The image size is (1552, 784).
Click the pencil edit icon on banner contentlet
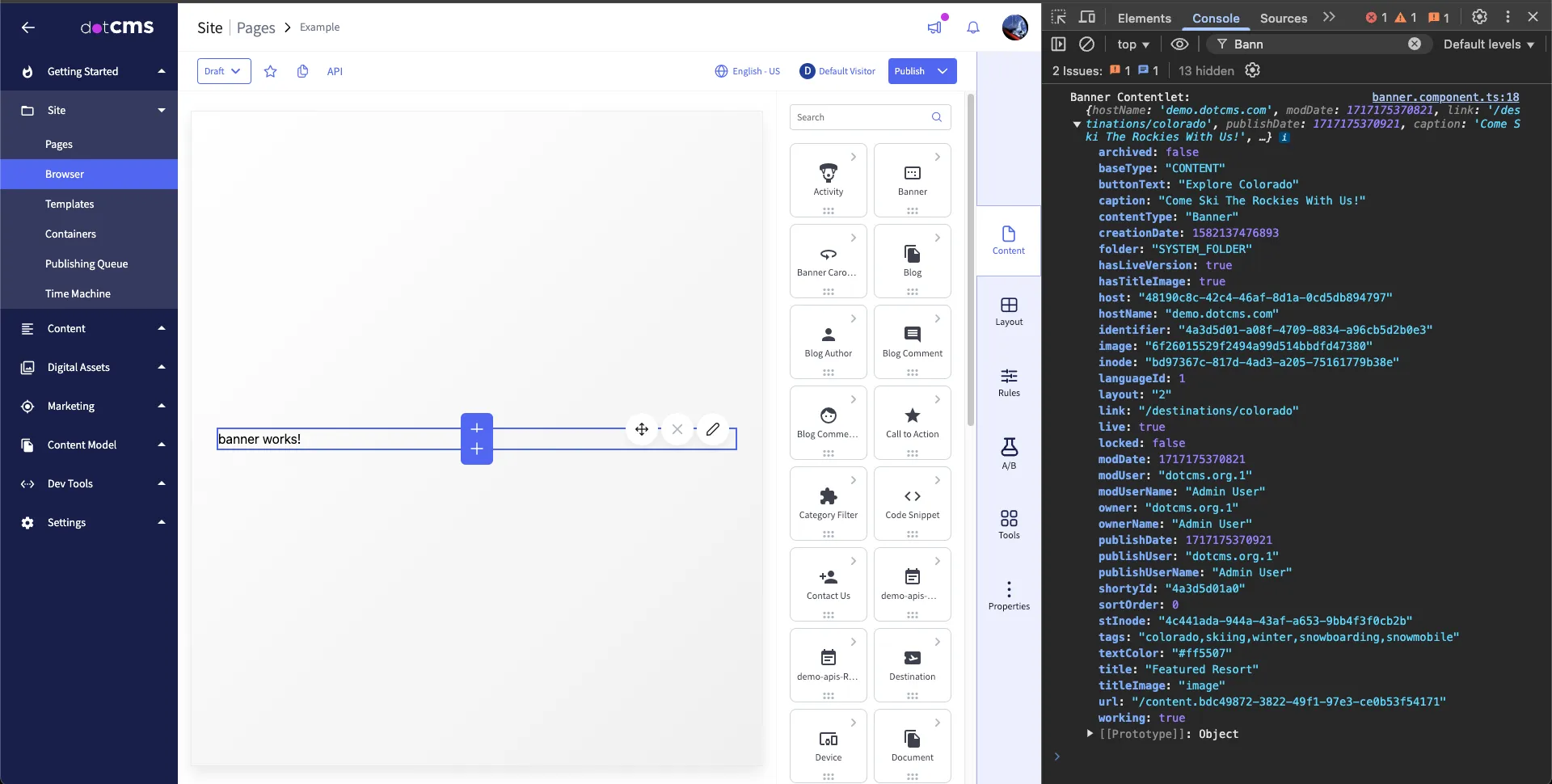click(x=712, y=429)
